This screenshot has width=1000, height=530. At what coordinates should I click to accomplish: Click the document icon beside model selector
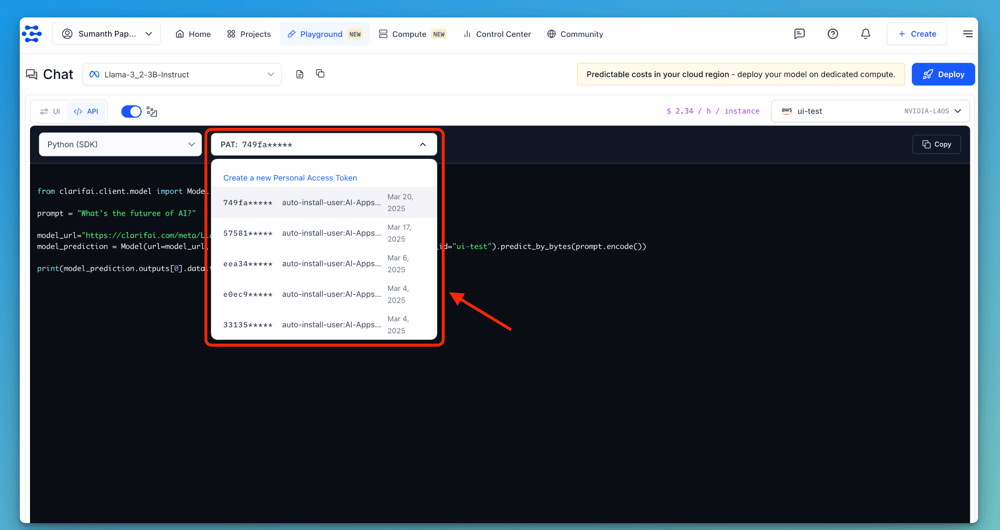[300, 74]
